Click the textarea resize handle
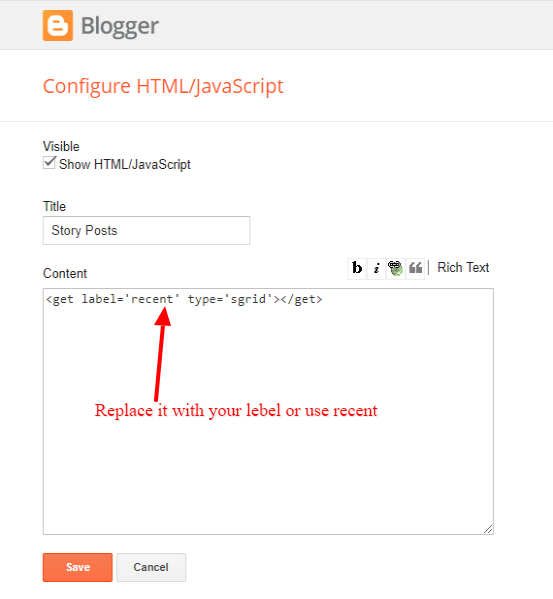This screenshot has height=599, width=553. tap(488, 529)
